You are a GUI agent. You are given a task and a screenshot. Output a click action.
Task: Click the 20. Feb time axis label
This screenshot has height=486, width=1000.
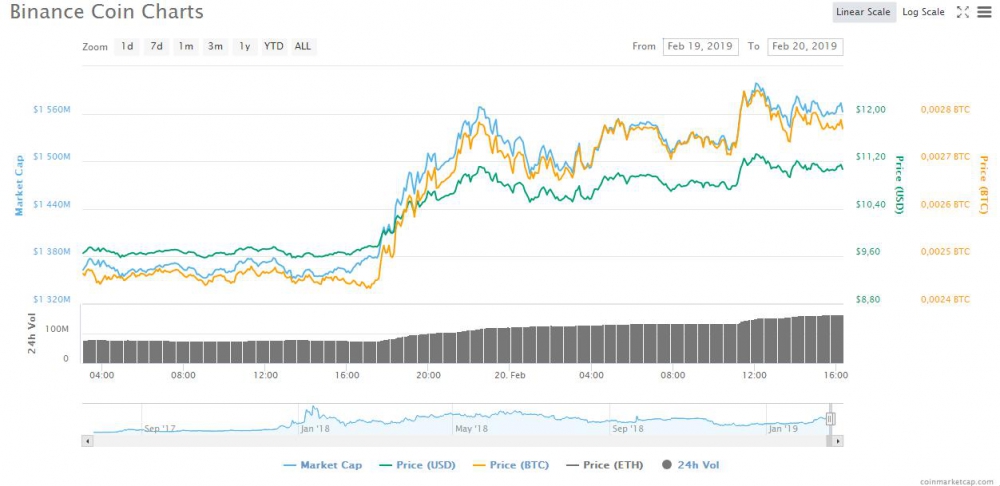point(510,375)
